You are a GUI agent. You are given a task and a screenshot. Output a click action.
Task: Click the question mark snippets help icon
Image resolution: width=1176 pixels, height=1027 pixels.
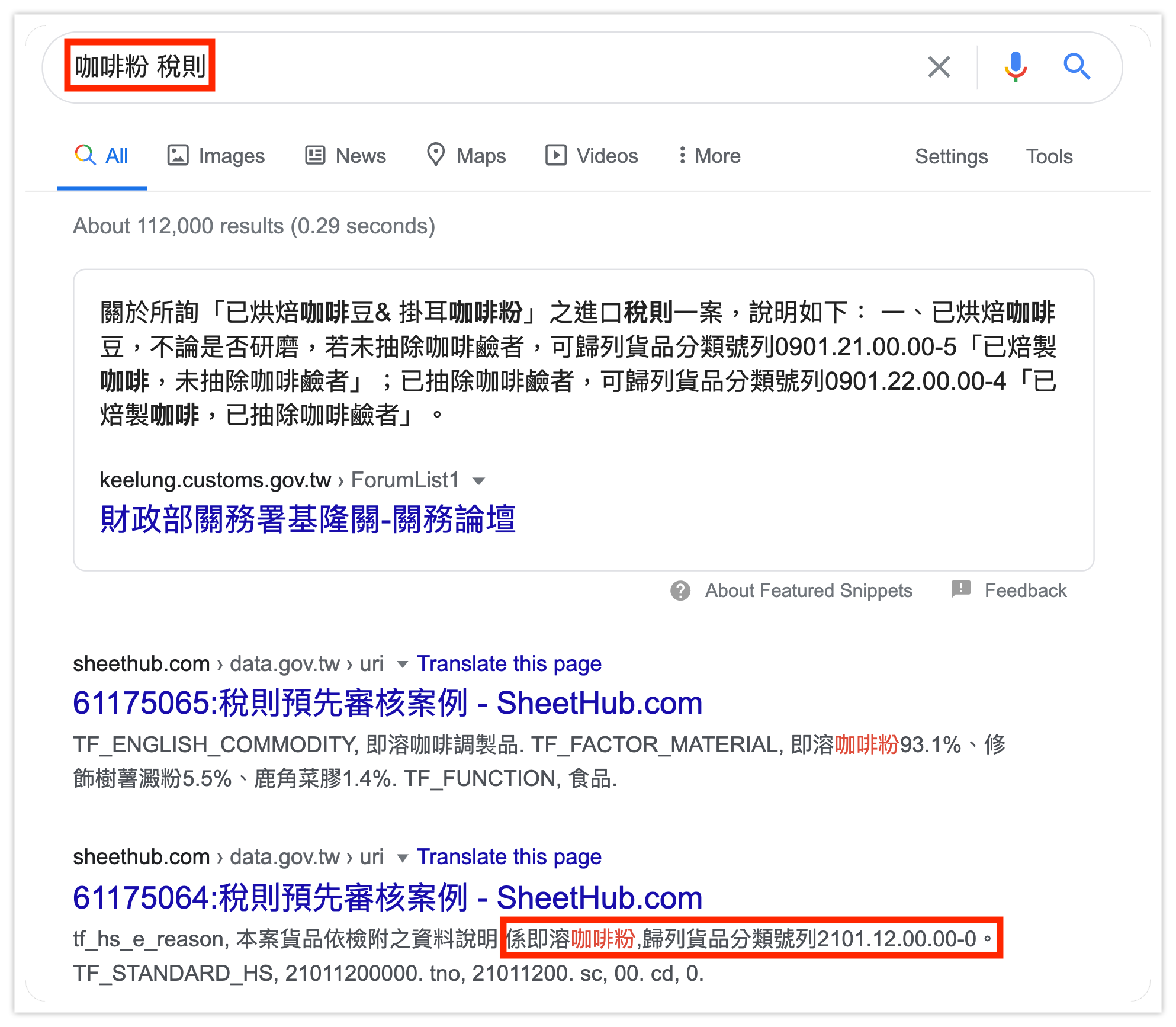click(680, 590)
